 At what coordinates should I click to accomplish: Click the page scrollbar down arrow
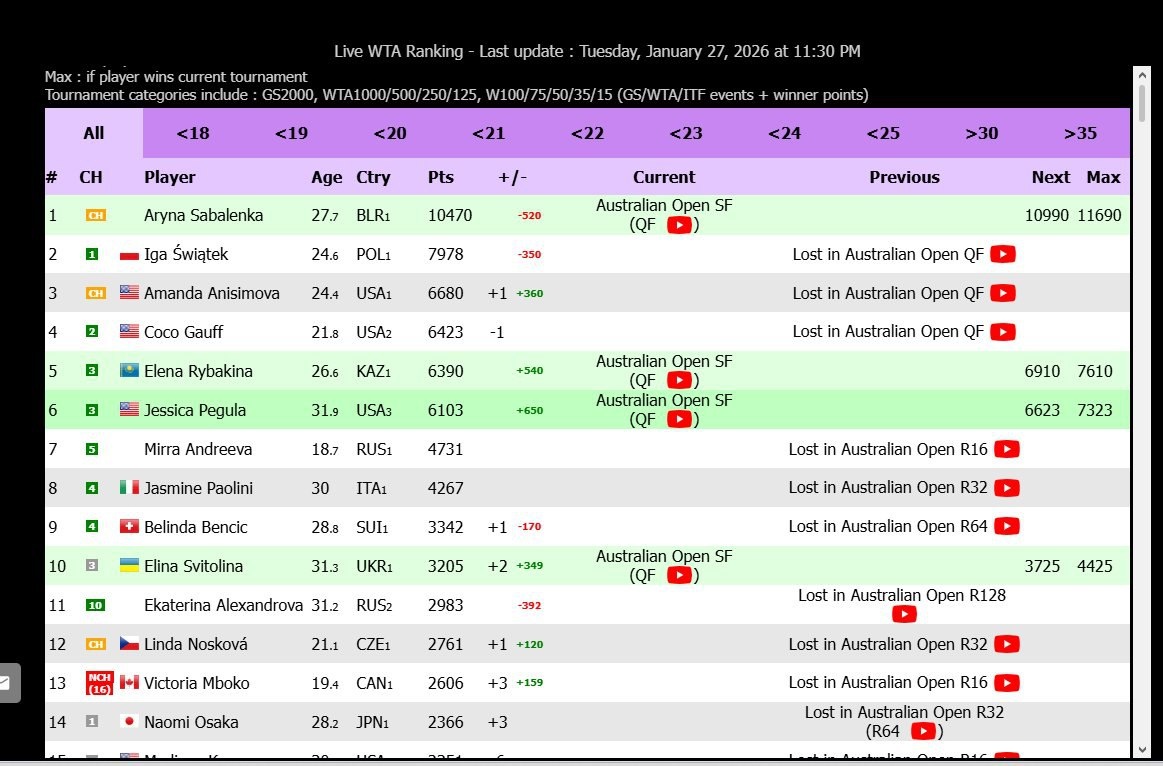point(1141,750)
